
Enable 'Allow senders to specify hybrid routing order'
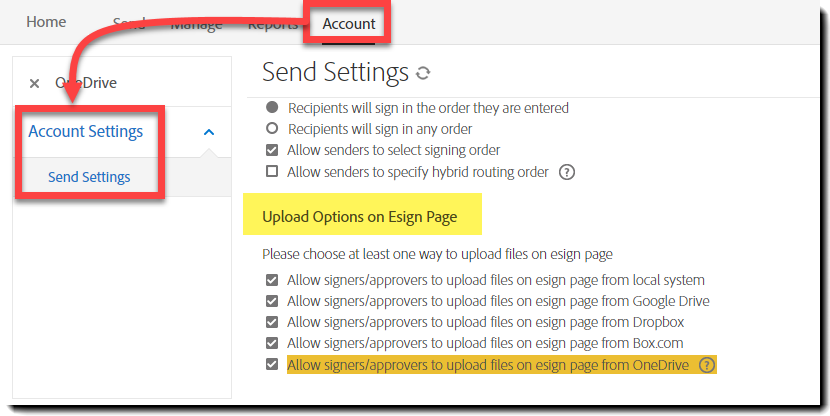[x=271, y=172]
